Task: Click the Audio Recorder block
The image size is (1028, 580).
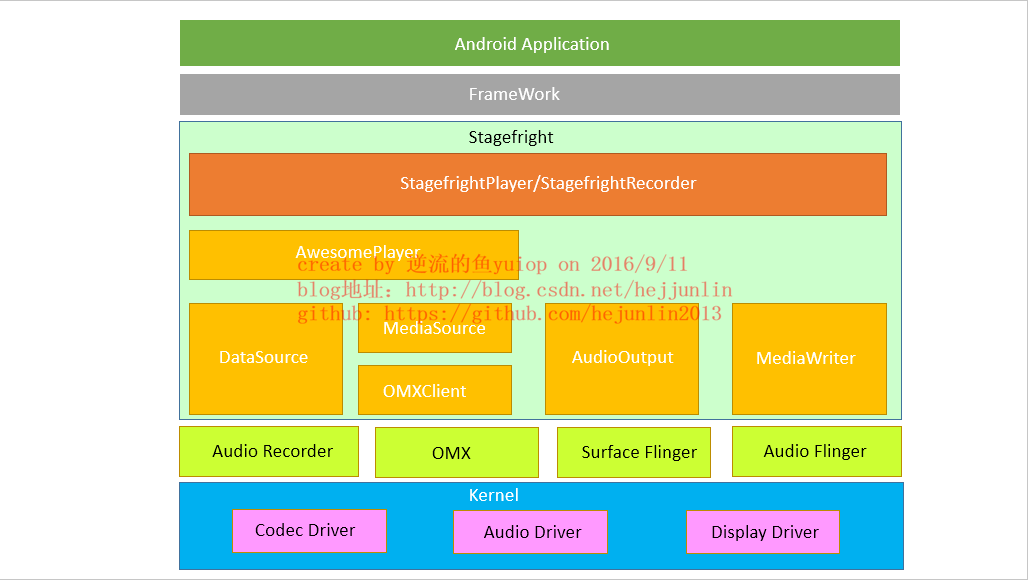Action: (269, 452)
